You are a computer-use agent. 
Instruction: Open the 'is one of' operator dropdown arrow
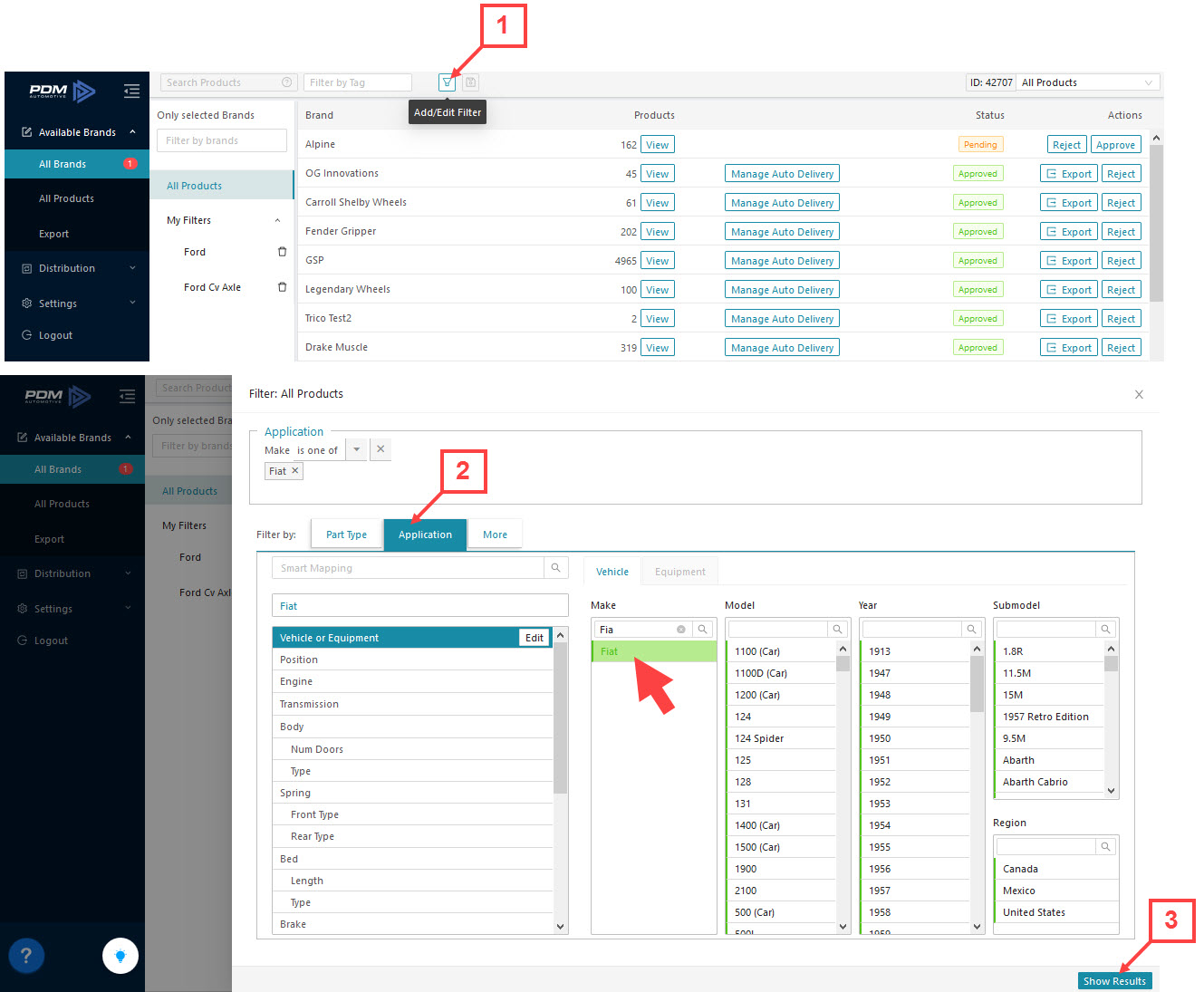(357, 449)
